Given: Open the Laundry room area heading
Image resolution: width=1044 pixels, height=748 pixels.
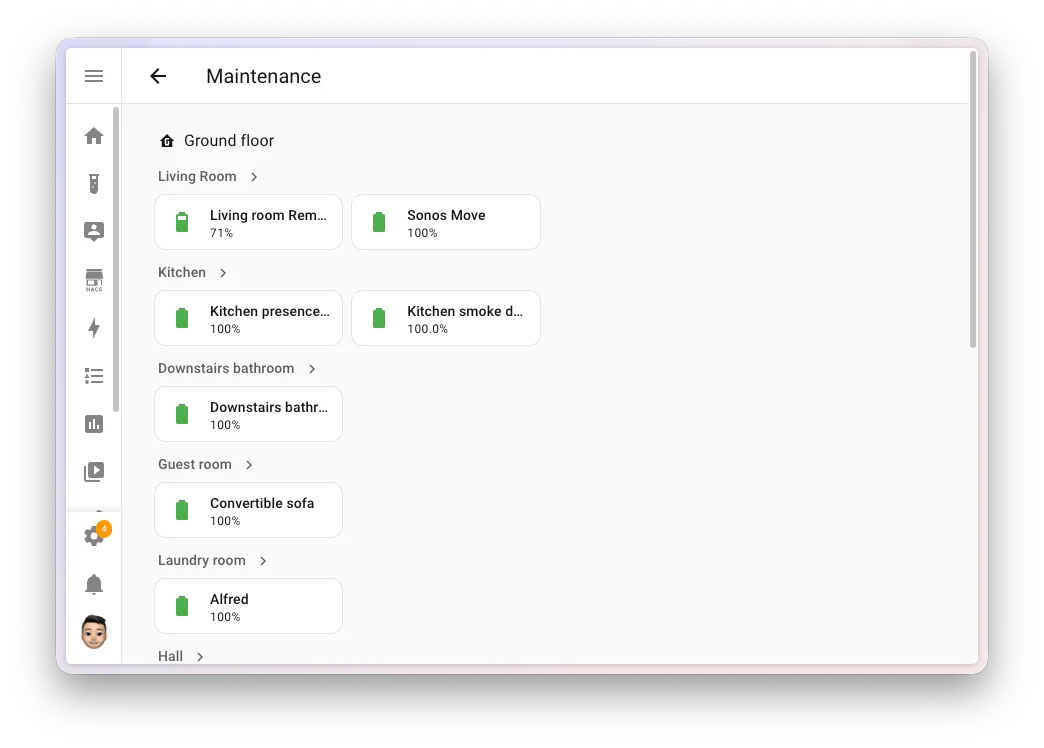Looking at the screenshot, I should coord(202,560).
